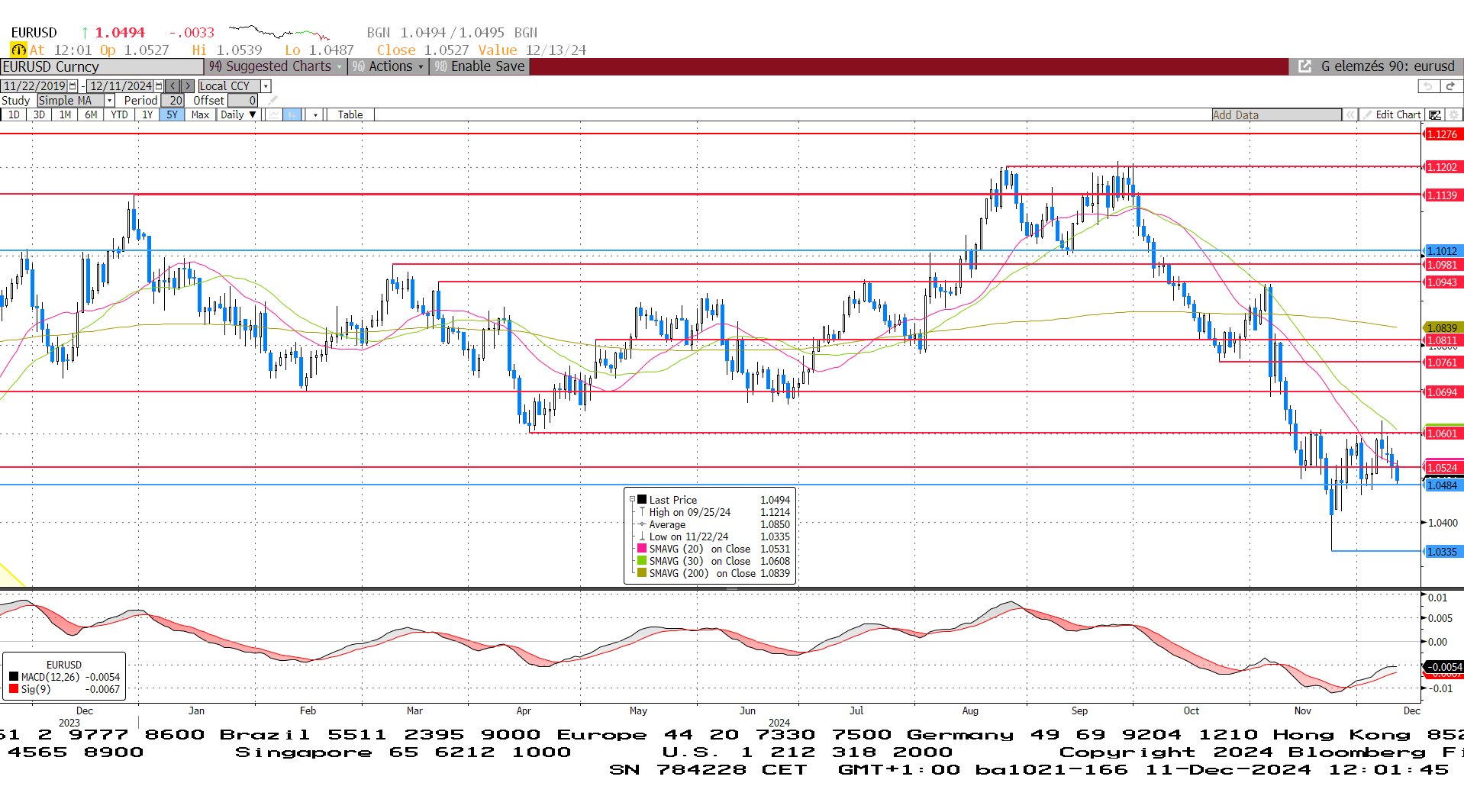Click the end date 12/11/2024 field
Viewport: 1464px width, 812px height.
(121, 86)
